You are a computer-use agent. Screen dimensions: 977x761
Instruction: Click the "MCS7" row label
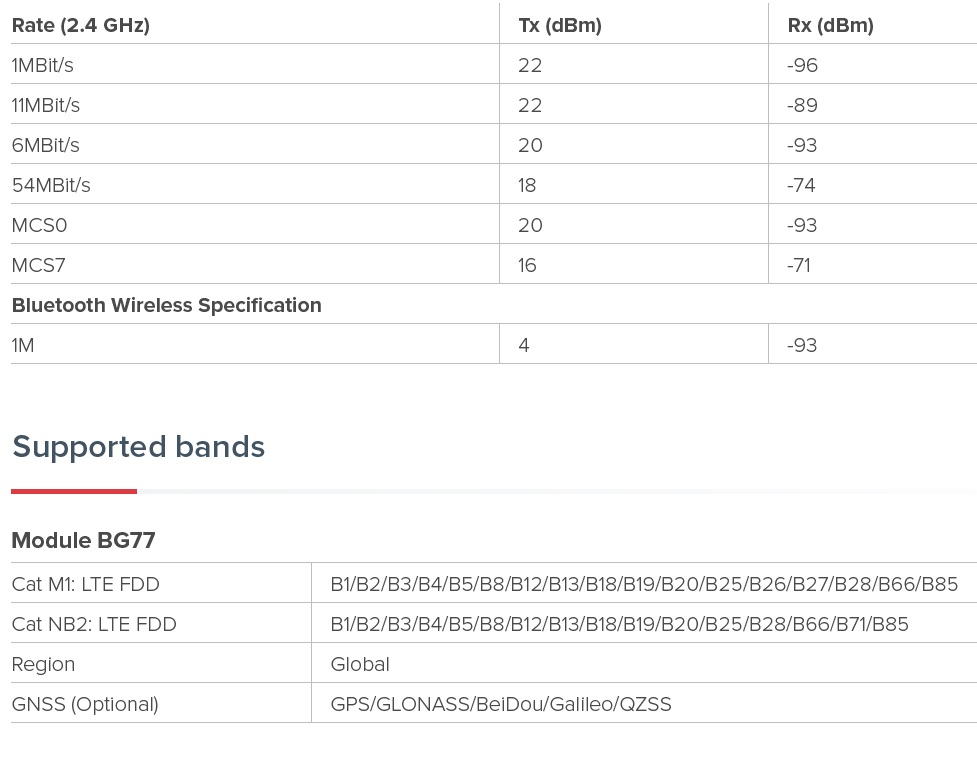point(38,266)
